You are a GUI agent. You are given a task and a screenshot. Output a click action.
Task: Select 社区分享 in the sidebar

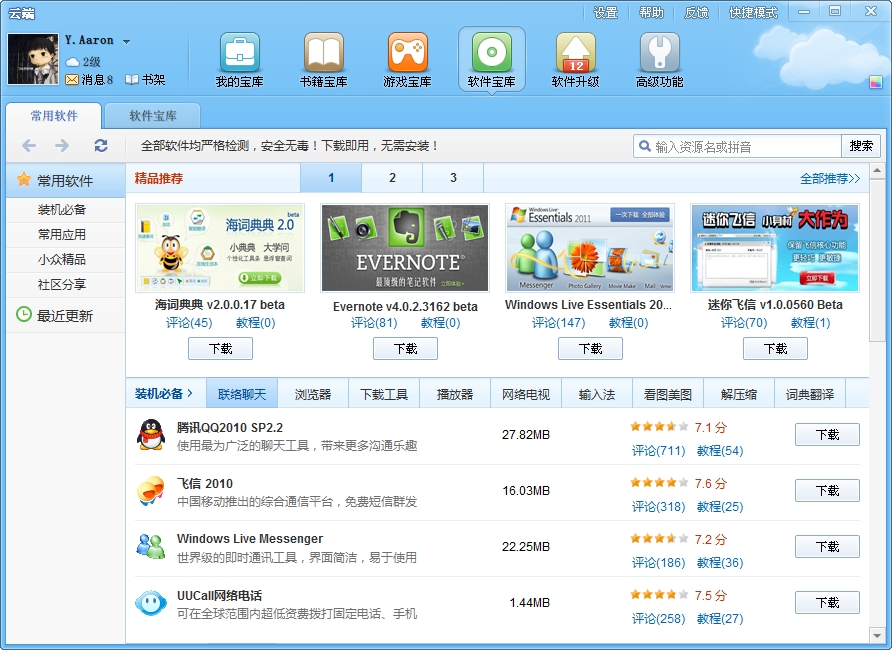tap(62, 284)
